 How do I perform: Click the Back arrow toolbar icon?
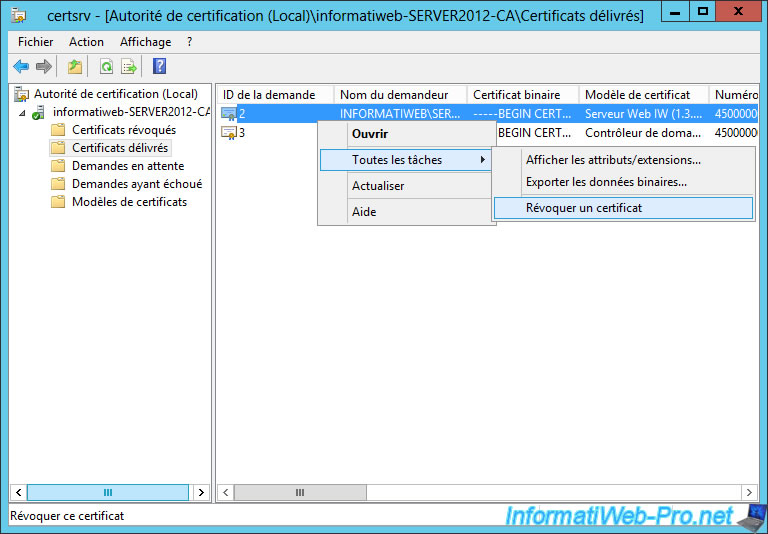(x=21, y=67)
